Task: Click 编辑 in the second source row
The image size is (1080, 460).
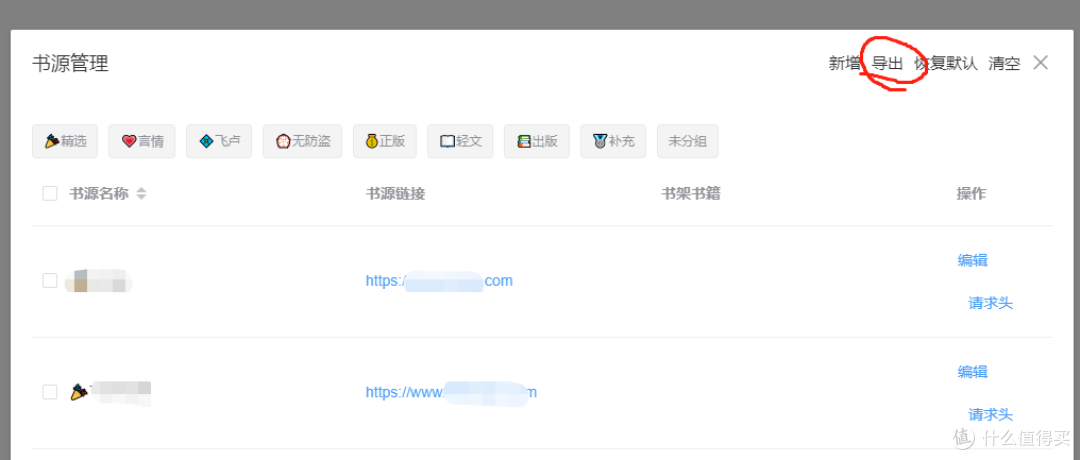Action: [973, 372]
